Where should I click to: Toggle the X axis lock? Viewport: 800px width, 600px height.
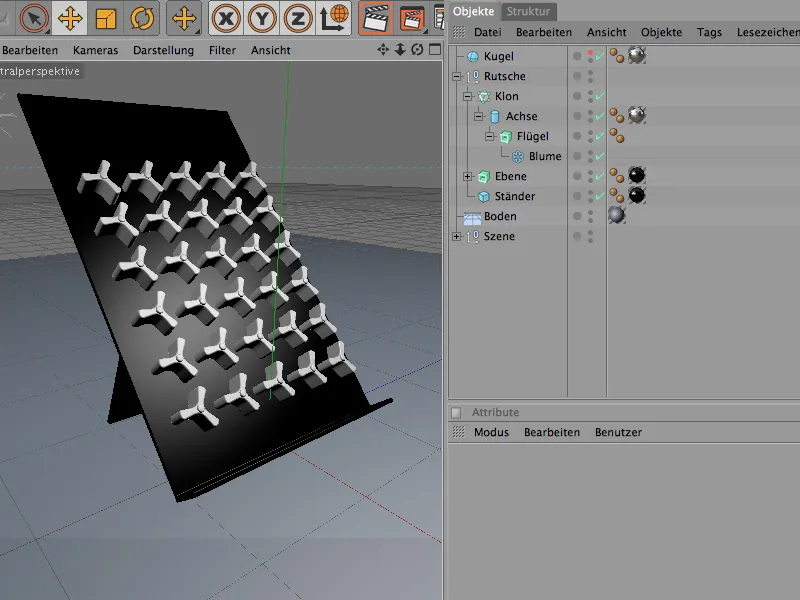click(x=226, y=18)
